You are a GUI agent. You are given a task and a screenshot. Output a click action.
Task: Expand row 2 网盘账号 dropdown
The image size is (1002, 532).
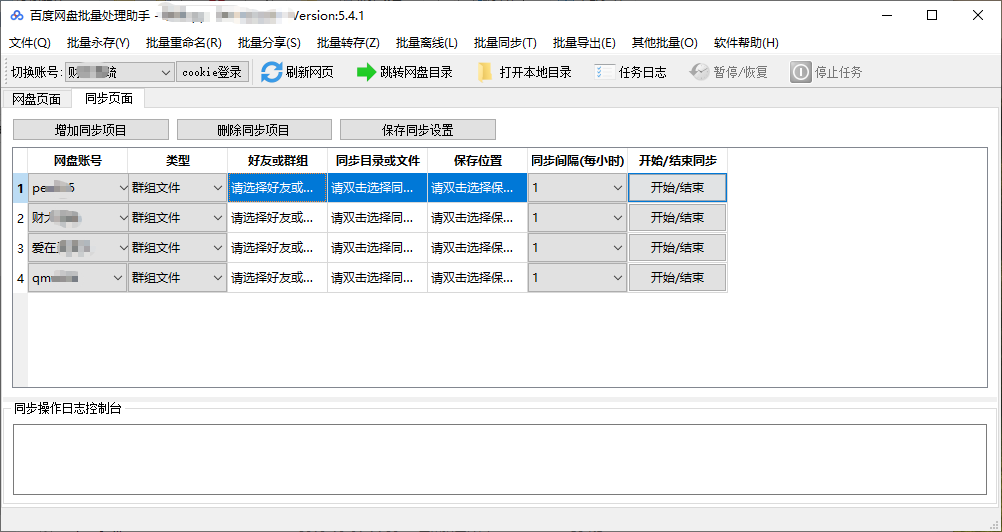coord(78,218)
